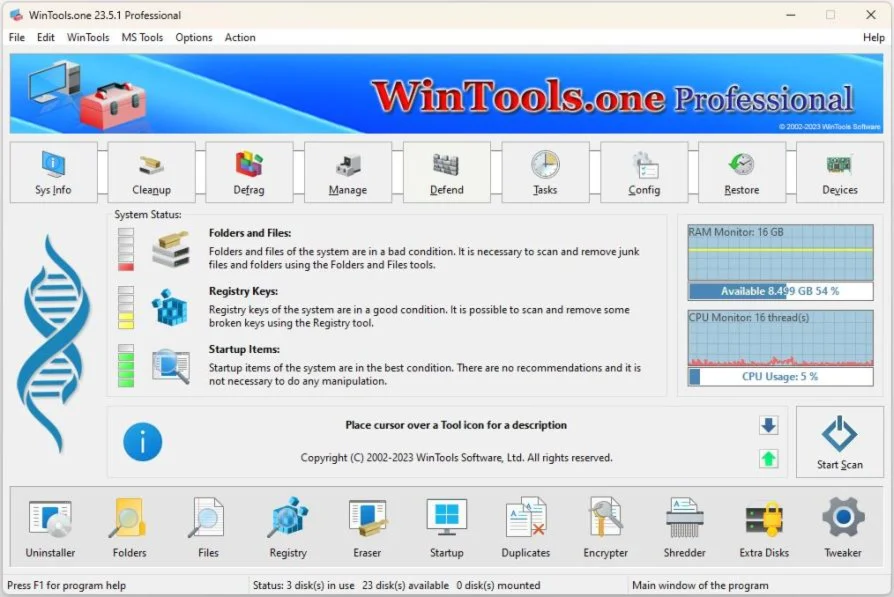Screen dimensions: 894x597
Task: Open the Devices manager
Action: (840, 171)
